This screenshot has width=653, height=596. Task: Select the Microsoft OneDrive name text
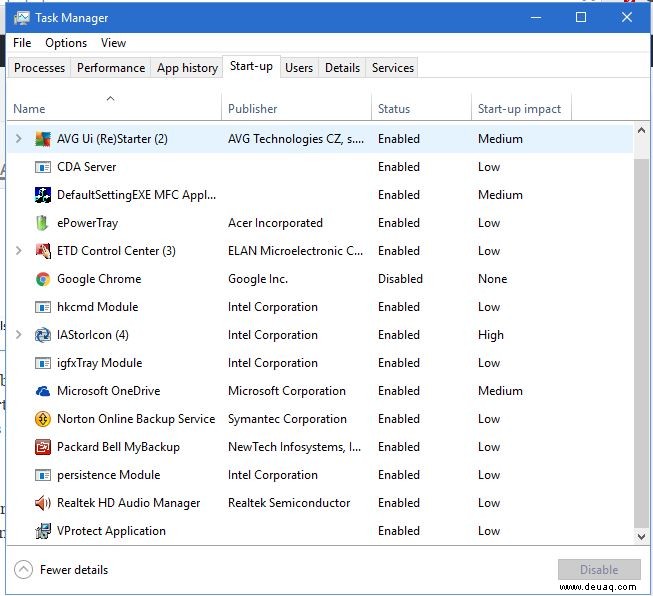[109, 391]
